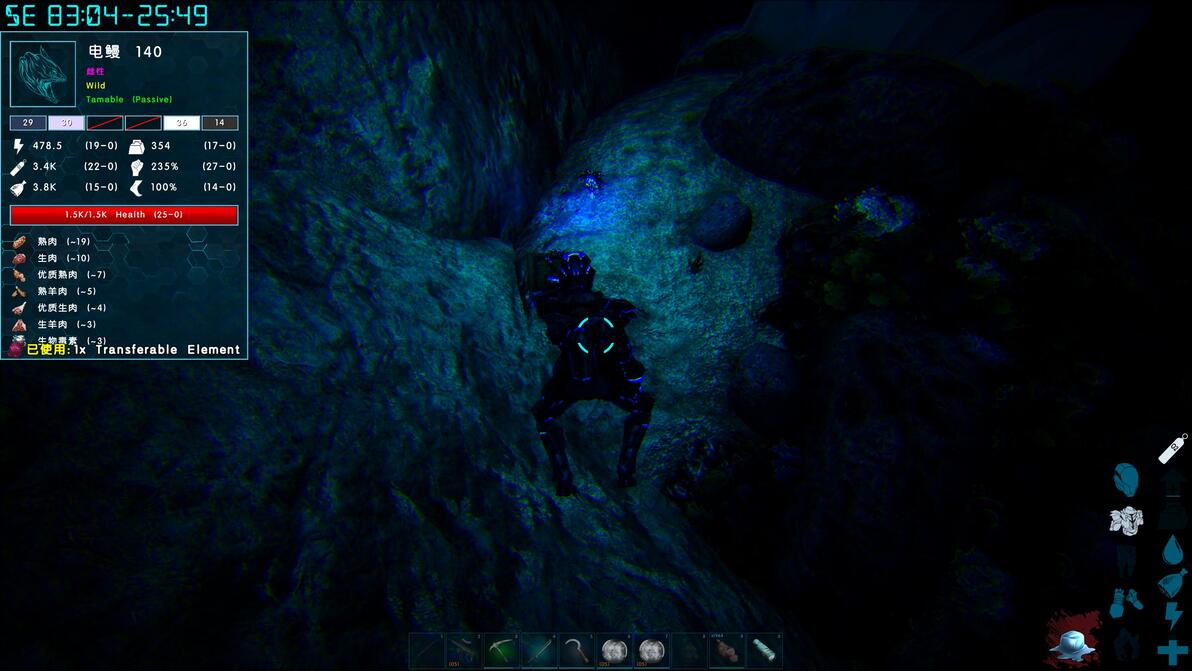Click the Tamable (Passive) status text
The width and height of the screenshot is (1192, 671).
(x=129, y=100)
